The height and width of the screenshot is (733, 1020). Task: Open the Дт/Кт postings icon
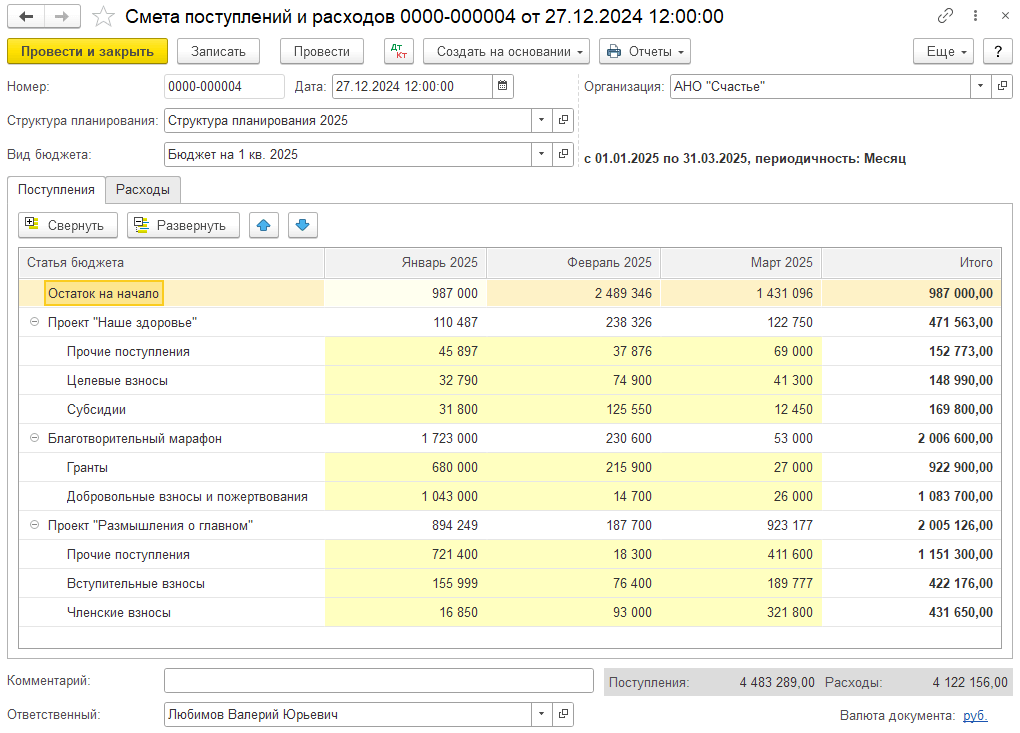coord(398,51)
